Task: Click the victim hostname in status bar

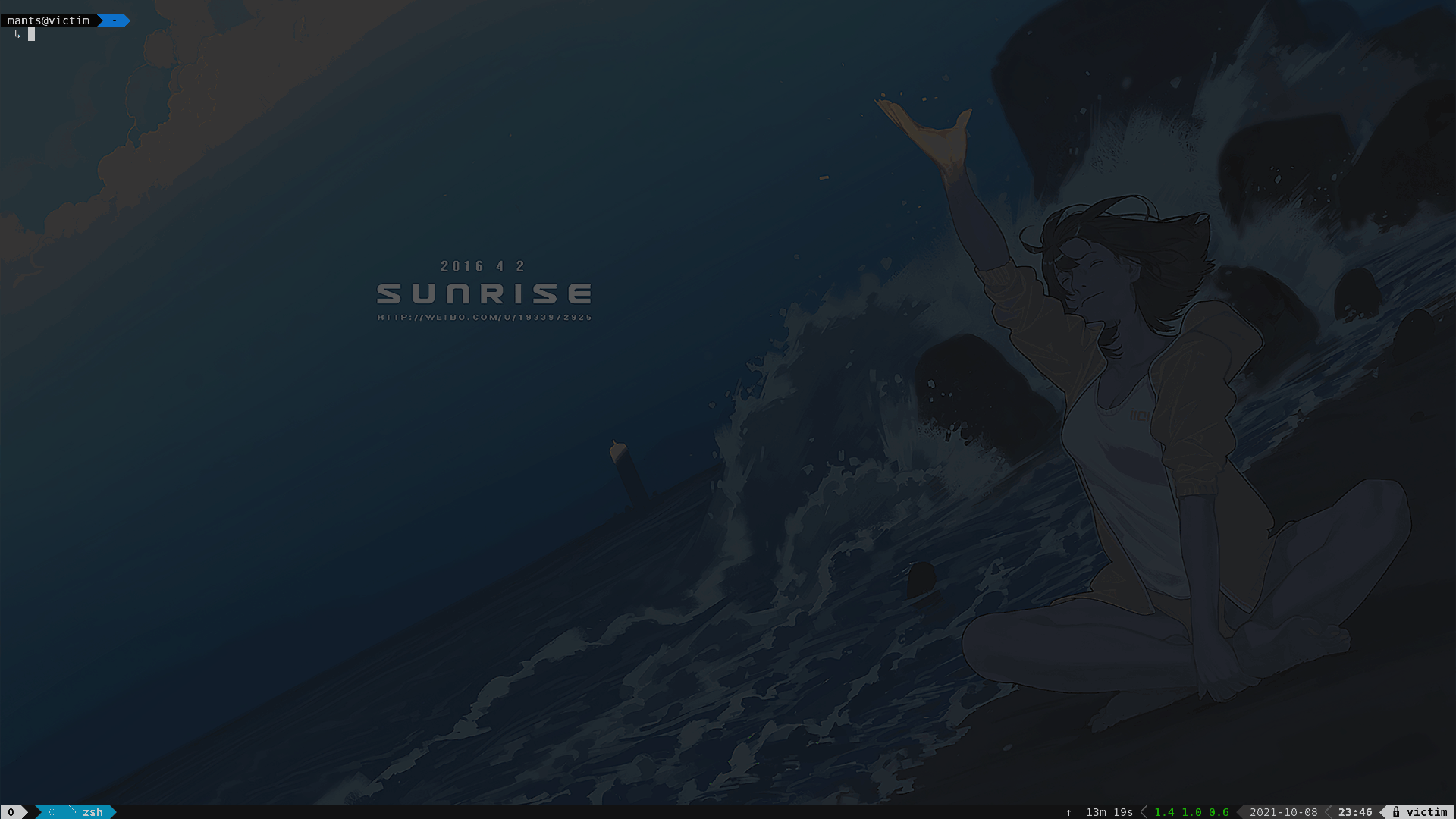Action: tap(1427, 812)
